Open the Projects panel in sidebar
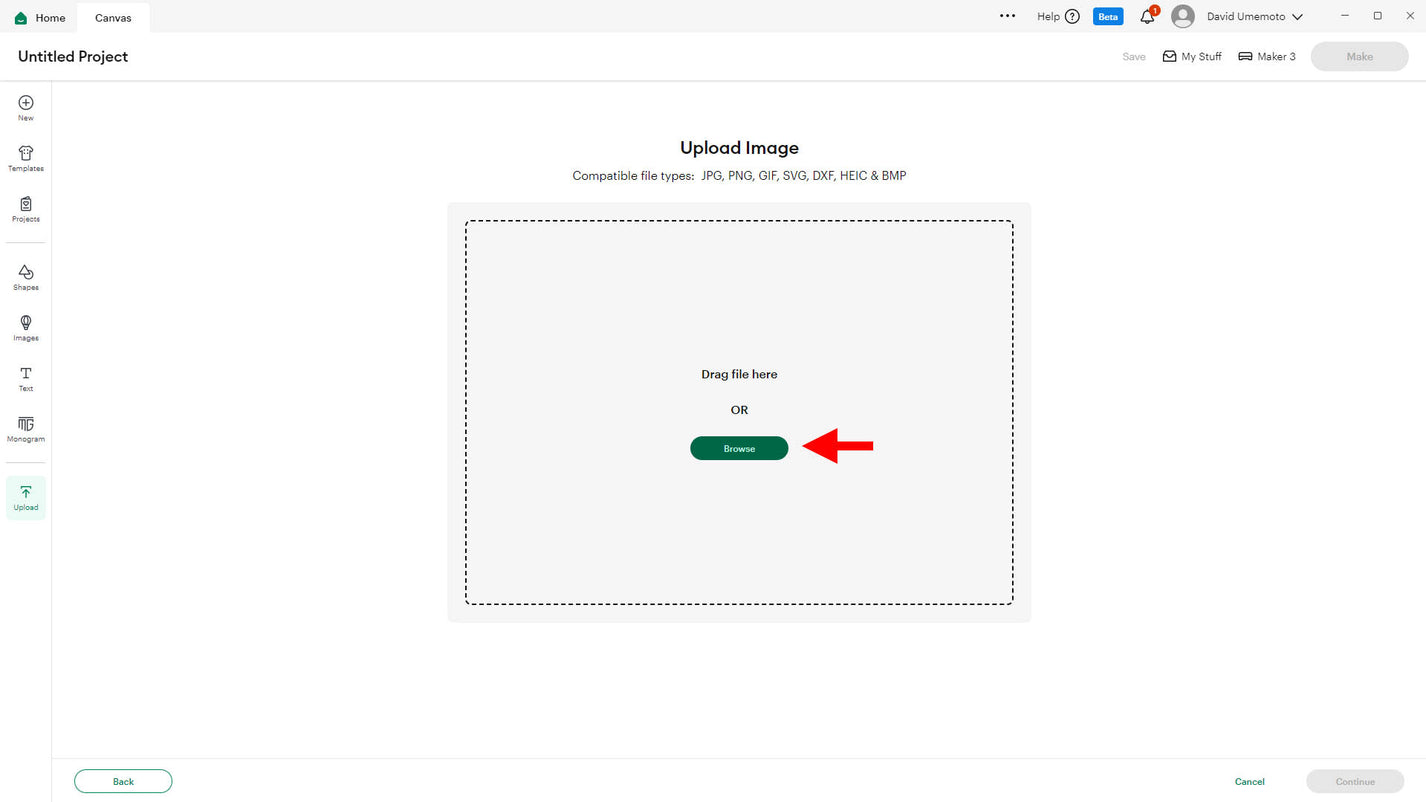This screenshot has height=802, width=1426. [26, 209]
